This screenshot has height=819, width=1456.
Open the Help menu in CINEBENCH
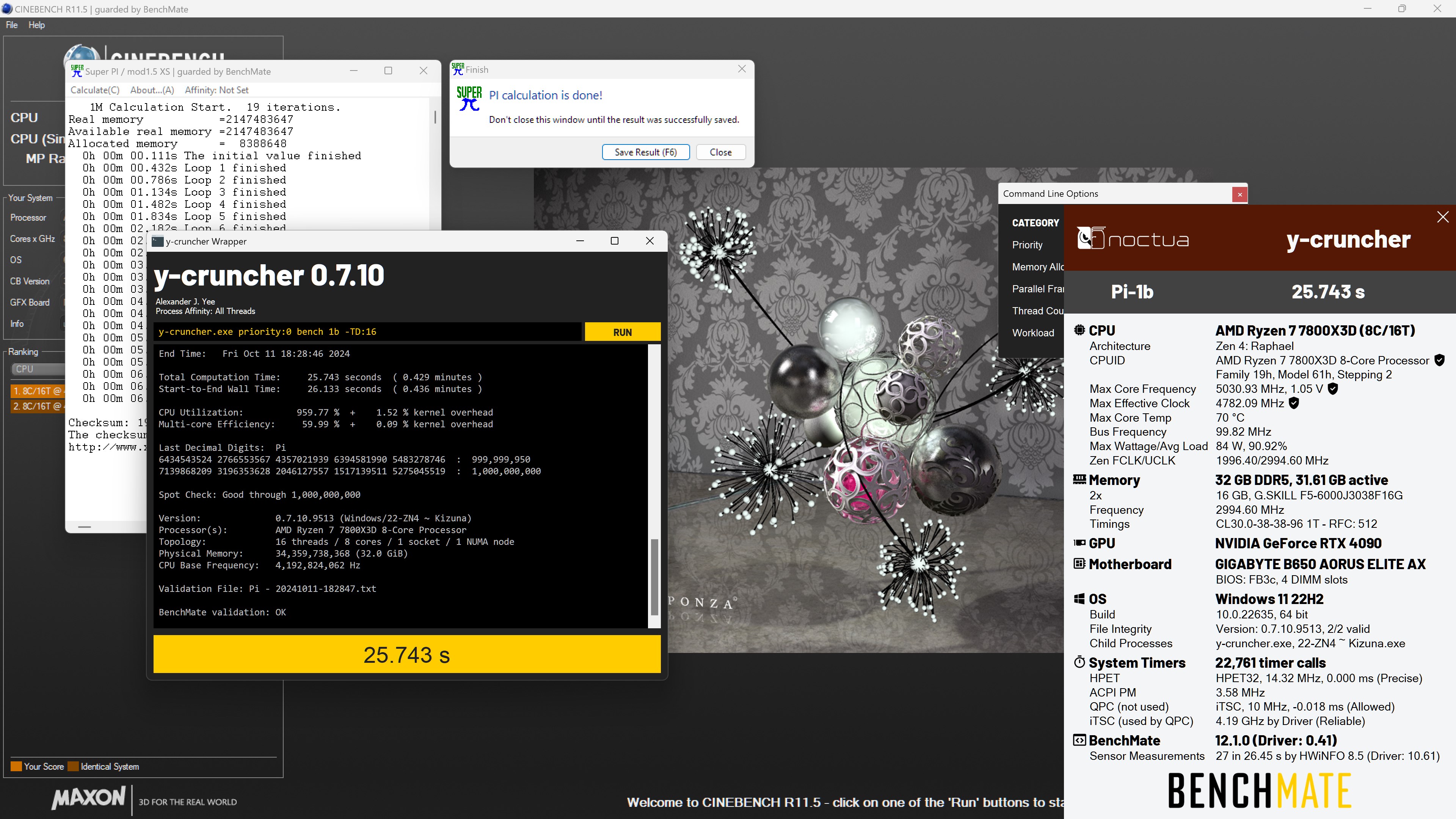click(x=37, y=25)
